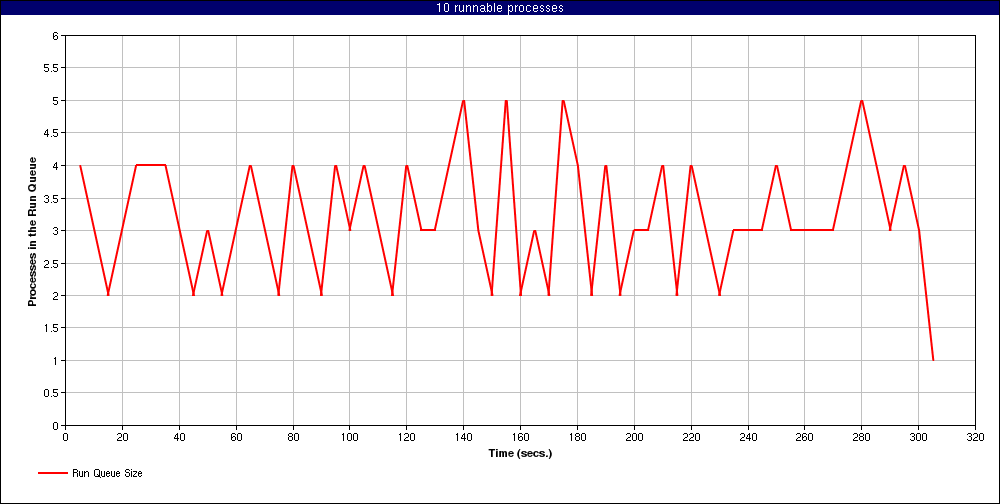The height and width of the screenshot is (504, 1000).
Task: Click the peak data point at 175 seconds
Action: point(563,101)
